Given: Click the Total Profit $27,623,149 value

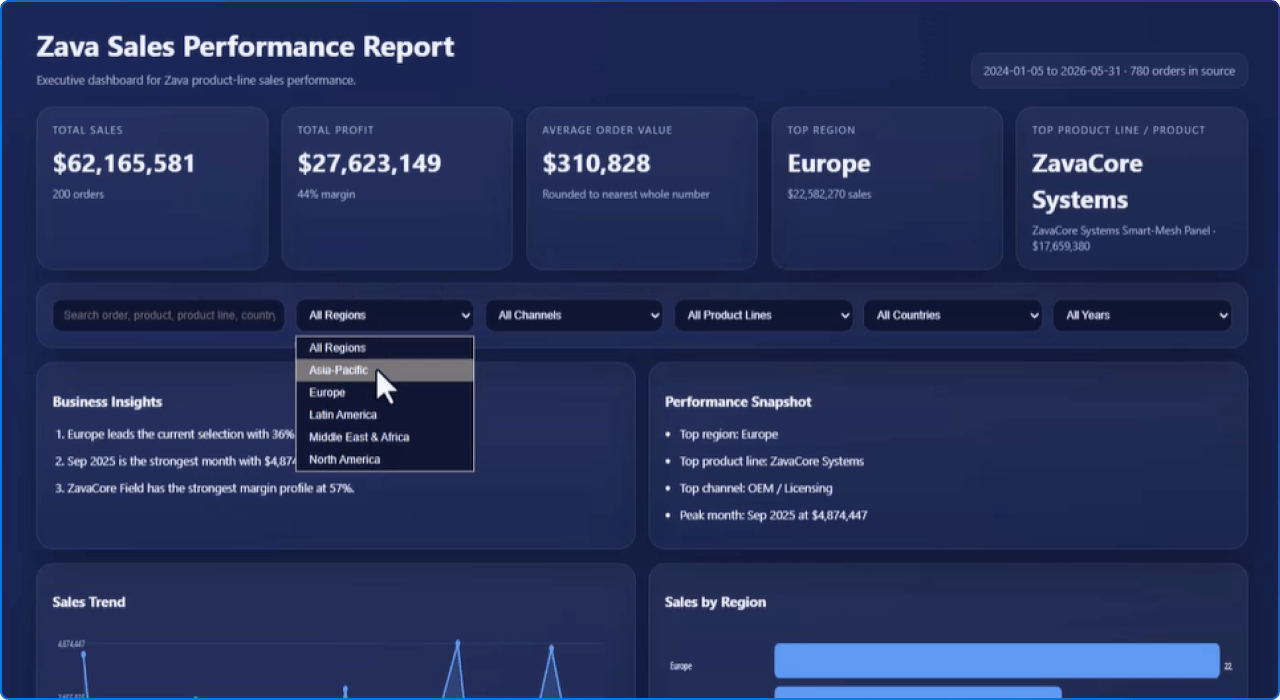Looking at the screenshot, I should tap(369, 163).
